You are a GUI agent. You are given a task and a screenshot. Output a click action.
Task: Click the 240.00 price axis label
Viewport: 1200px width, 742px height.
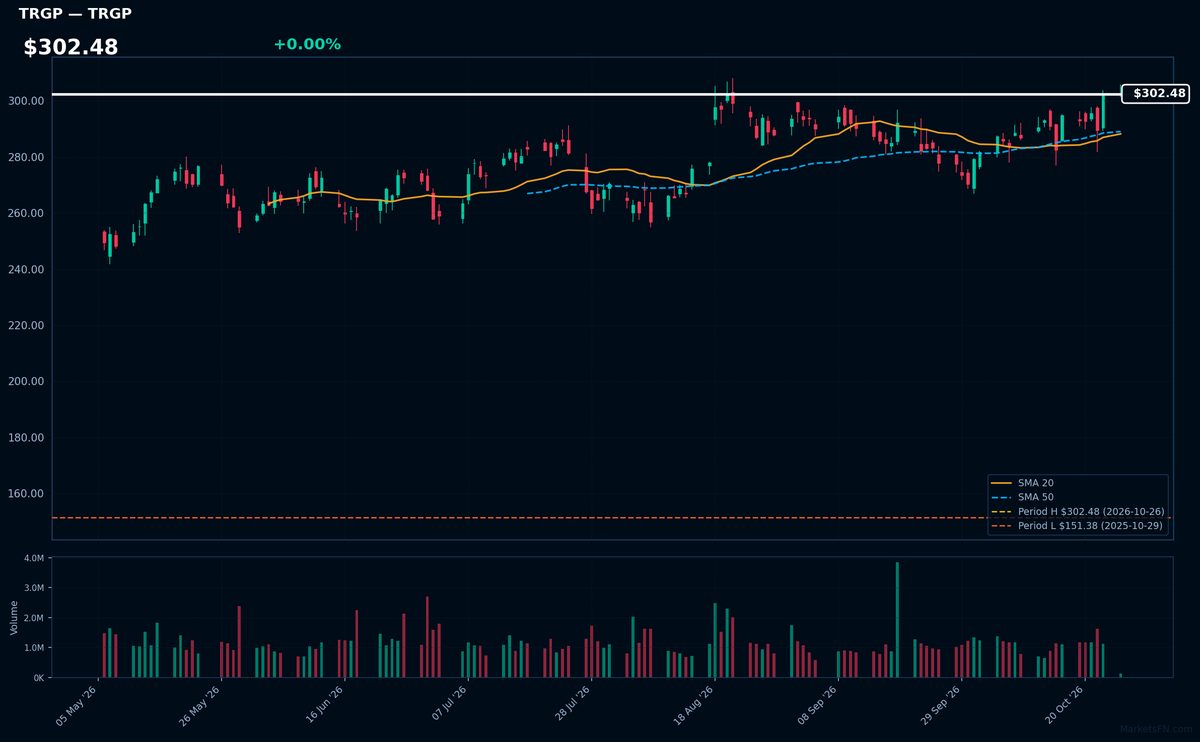pos(26,270)
